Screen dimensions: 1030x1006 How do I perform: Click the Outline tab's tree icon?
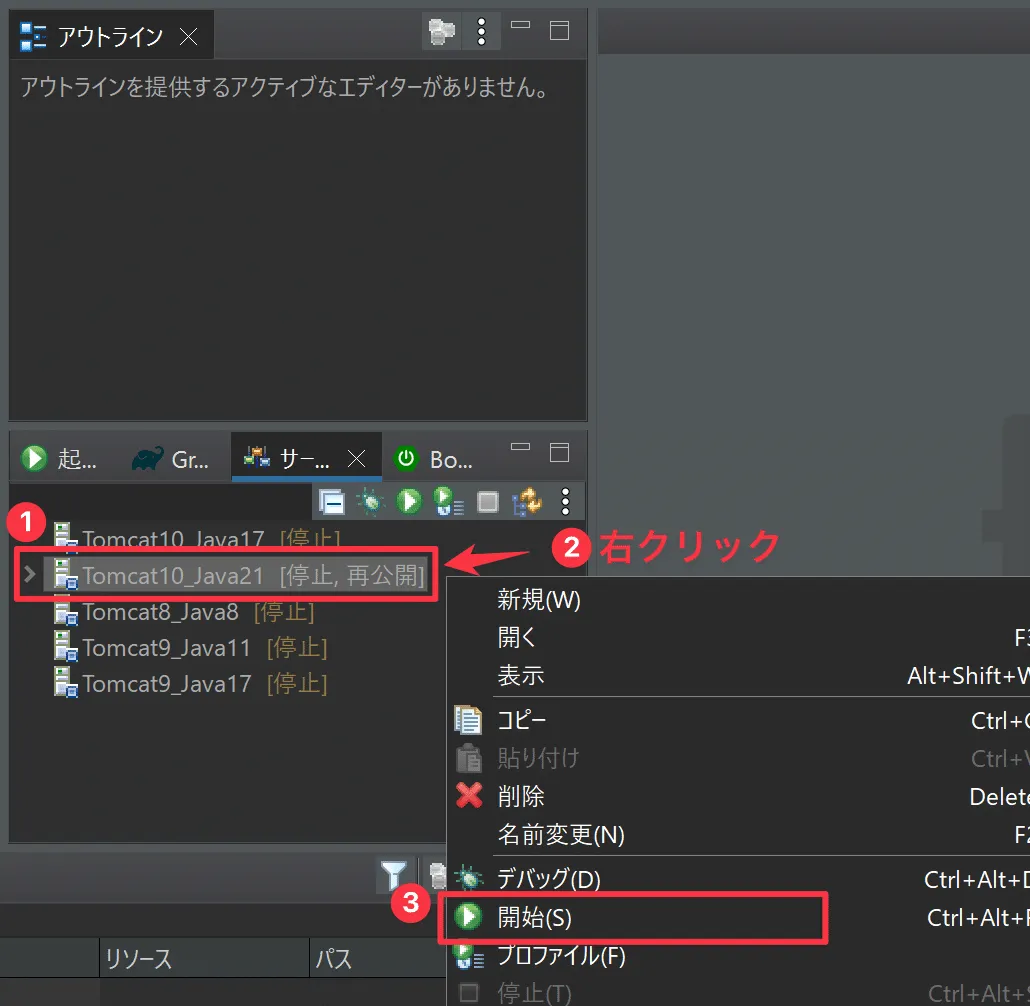coord(33,36)
